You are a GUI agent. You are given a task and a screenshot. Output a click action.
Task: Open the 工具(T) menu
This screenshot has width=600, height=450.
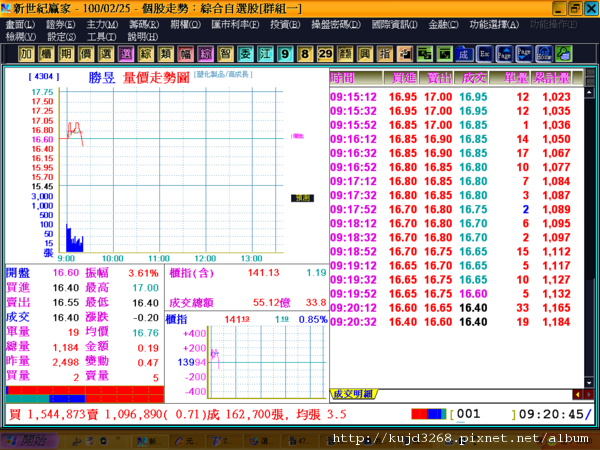[x=101, y=37]
